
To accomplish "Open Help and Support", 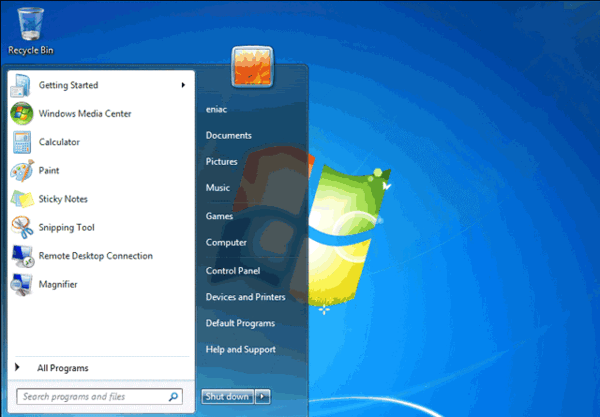I will pyautogui.click(x=241, y=349).
